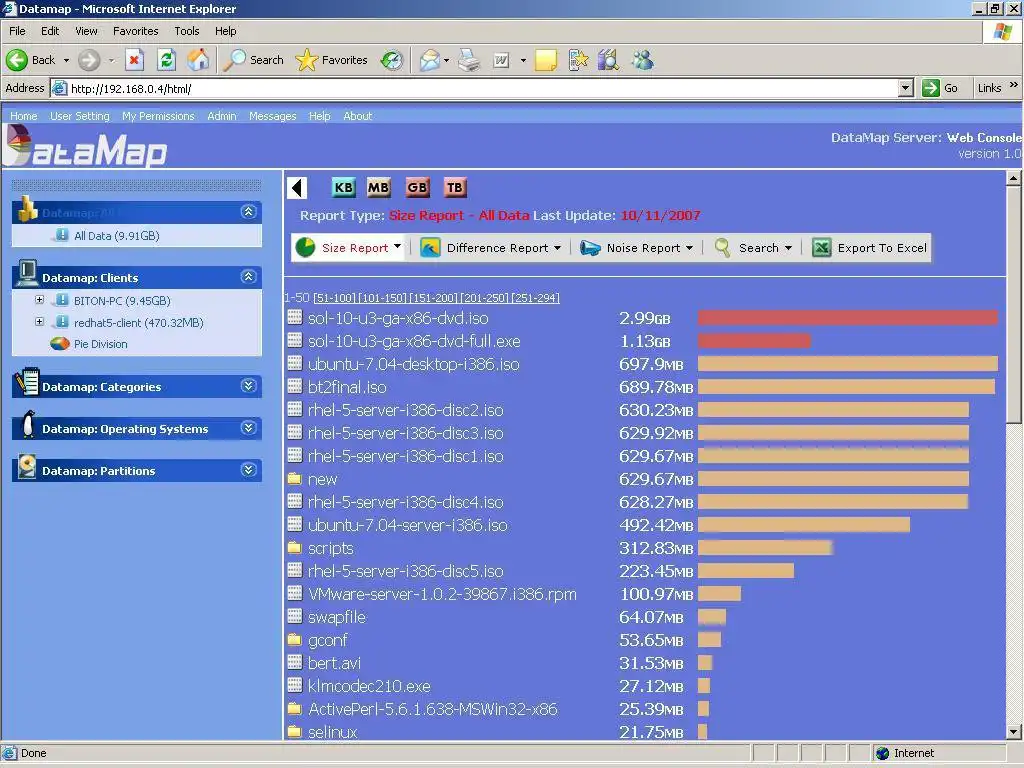Select the KB unit display icon

(x=344, y=187)
